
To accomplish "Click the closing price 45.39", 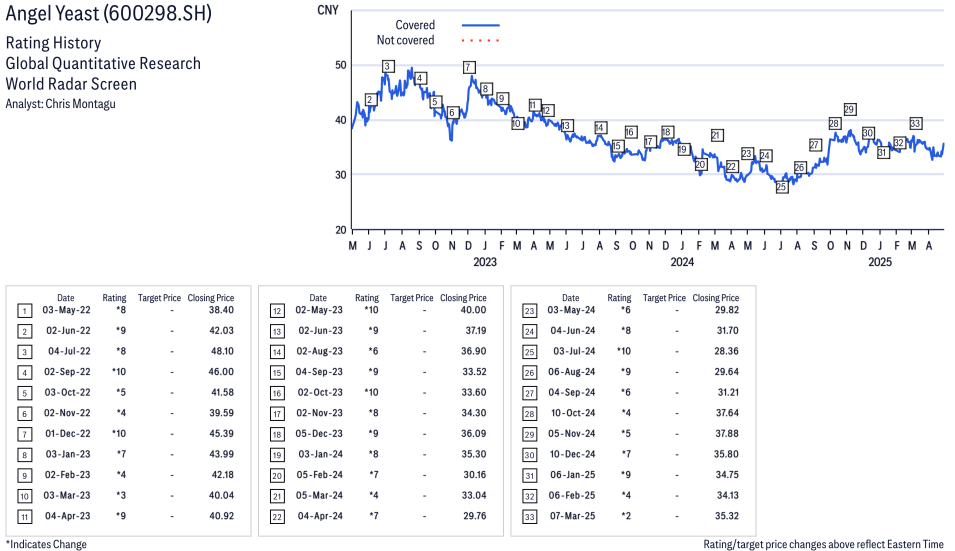I will coord(222,433).
